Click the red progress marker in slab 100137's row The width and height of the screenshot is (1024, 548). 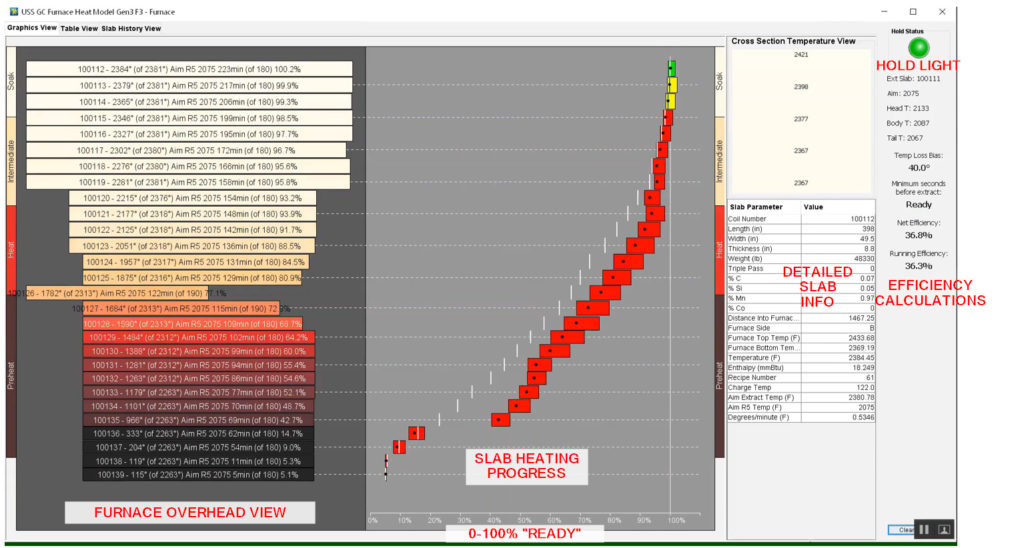click(x=399, y=447)
